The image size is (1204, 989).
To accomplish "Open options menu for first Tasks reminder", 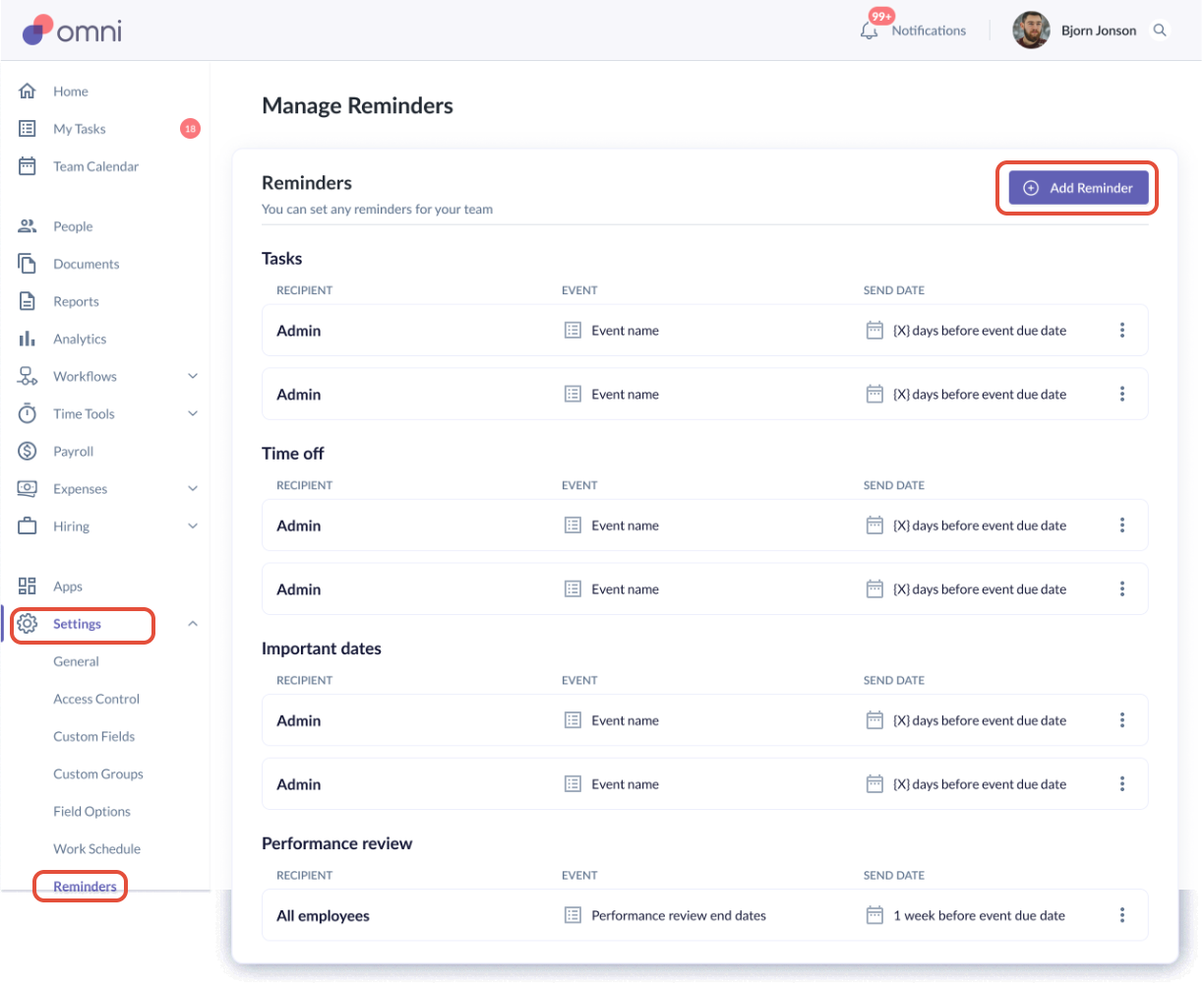I will 1122,331.
